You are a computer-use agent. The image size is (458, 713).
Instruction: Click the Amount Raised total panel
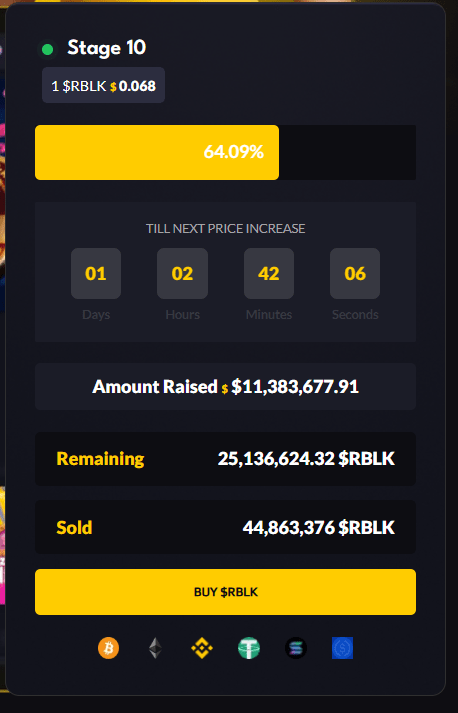226,387
